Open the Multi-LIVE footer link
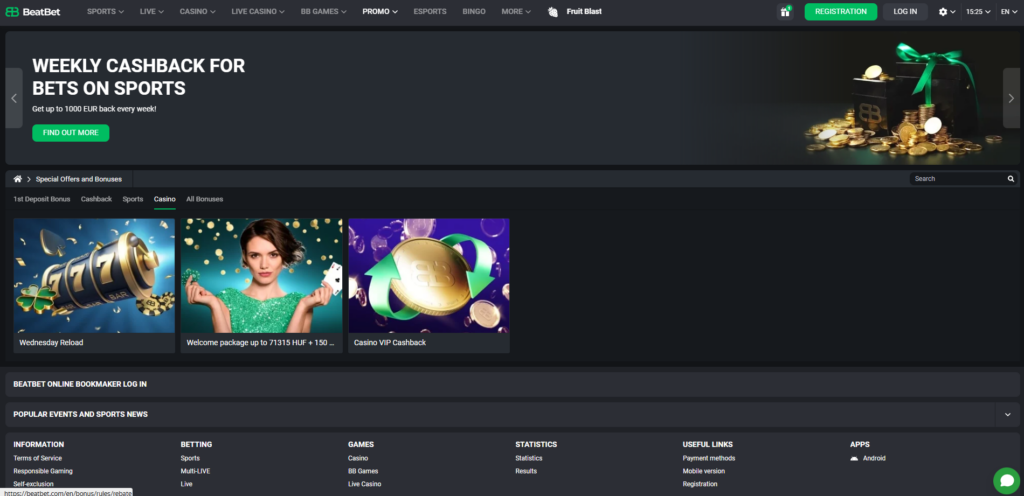 [x=195, y=471]
